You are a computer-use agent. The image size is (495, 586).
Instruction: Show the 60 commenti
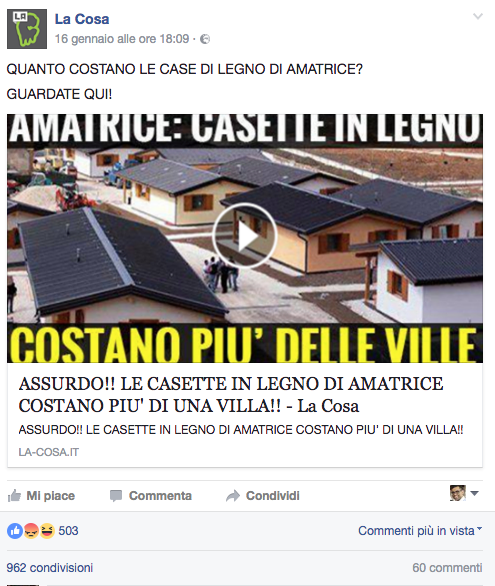(x=447, y=568)
